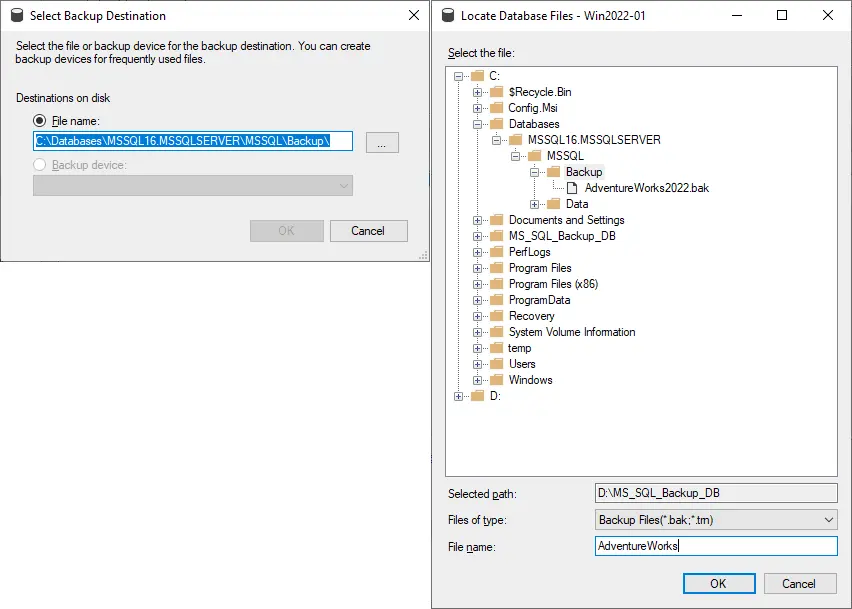Click the Program Files (x86) folder icon

(x=497, y=284)
